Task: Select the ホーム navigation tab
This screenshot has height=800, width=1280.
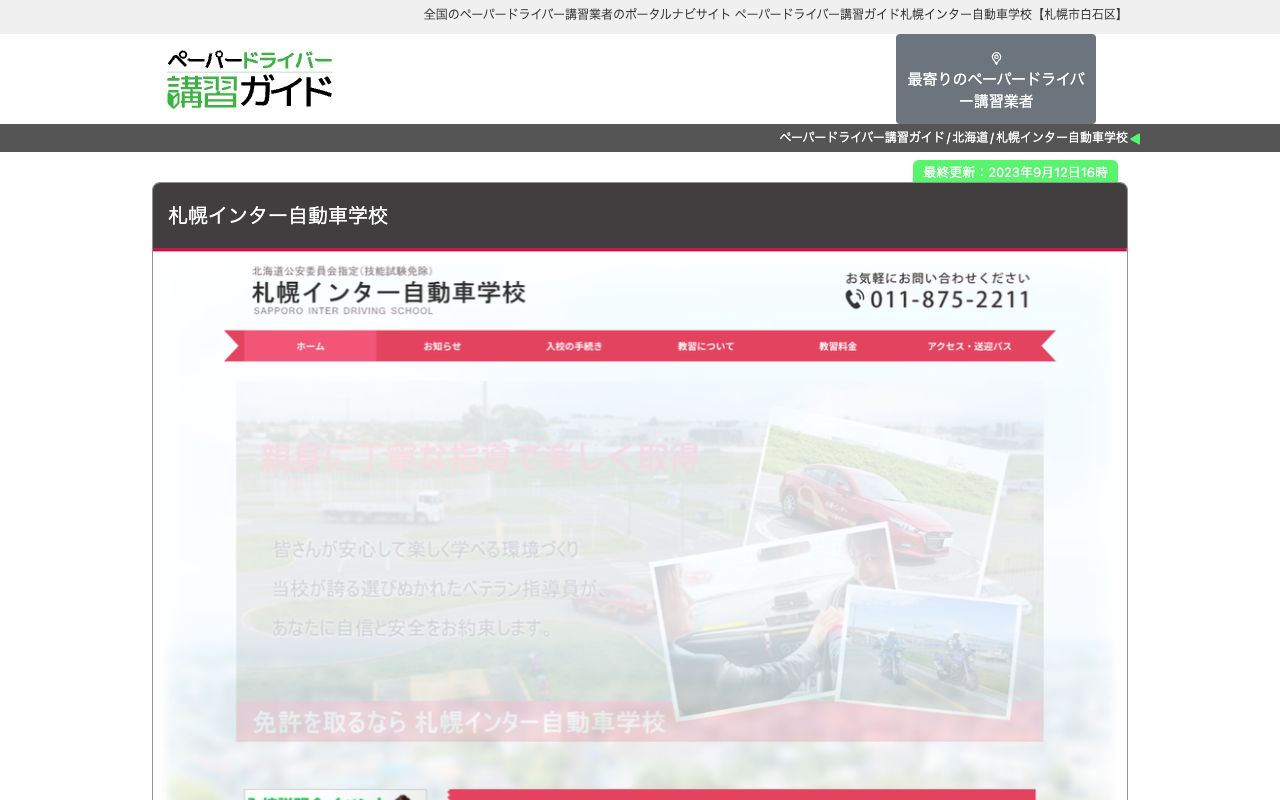Action: [310, 346]
